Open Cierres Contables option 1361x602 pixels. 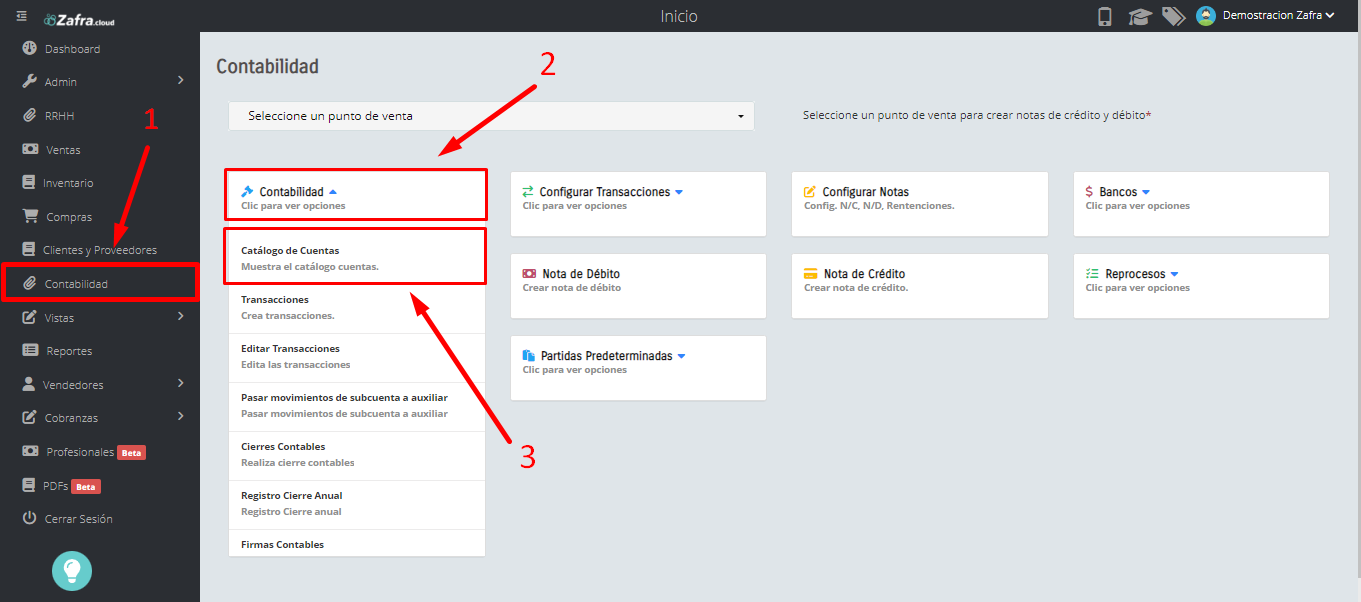(357, 454)
